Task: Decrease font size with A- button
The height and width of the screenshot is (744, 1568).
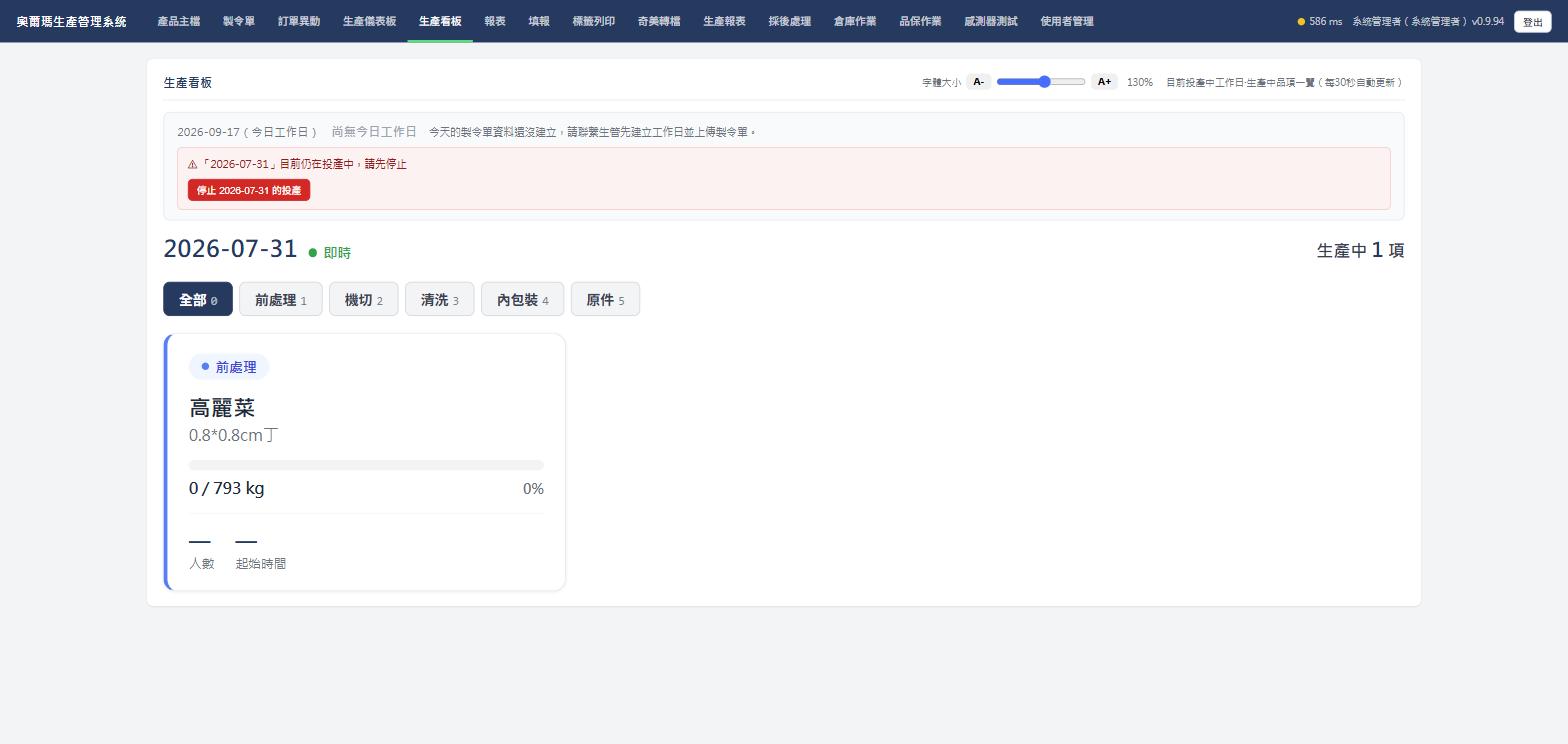Action: tap(978, 82)
